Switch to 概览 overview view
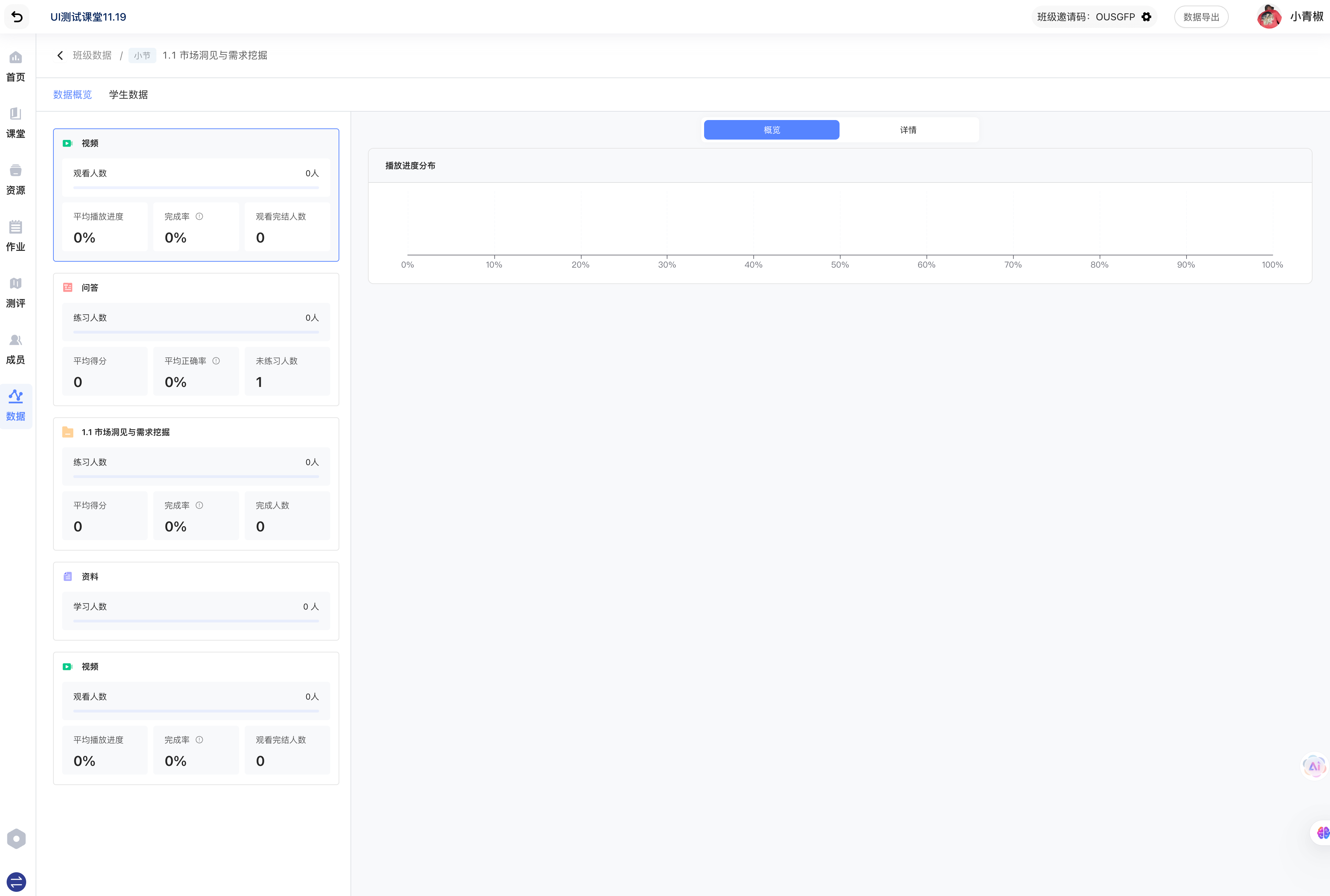This screenshot has width=1330, height=896. pyautogui.click(x=771, y=130)
